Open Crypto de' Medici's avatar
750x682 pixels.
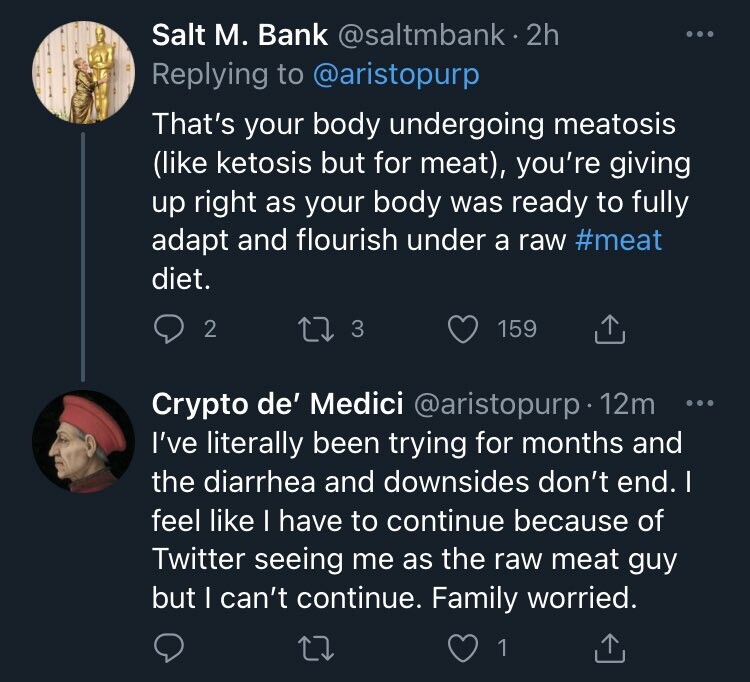[82, 441]
